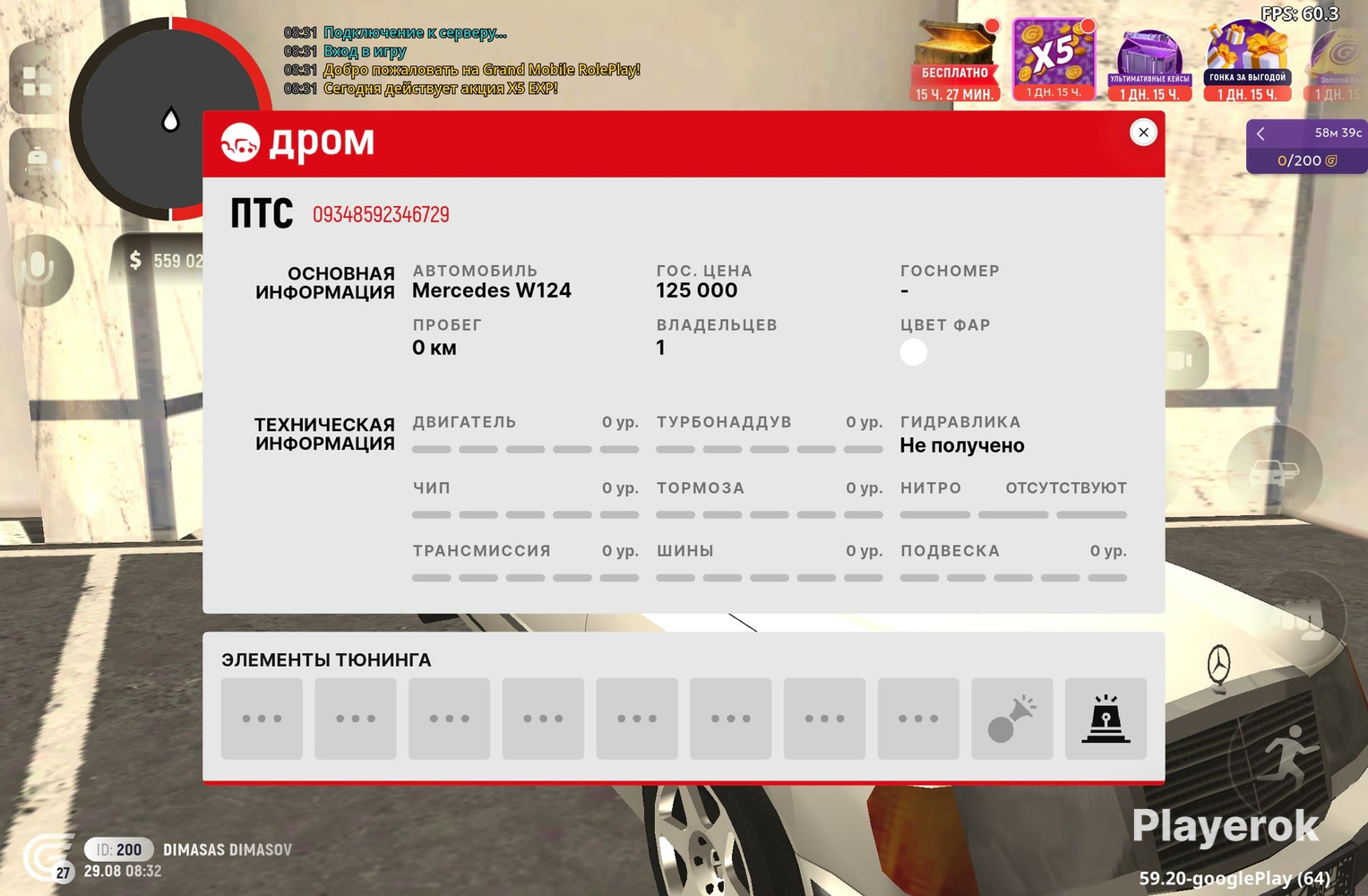
Task: Open the grid main menu icon
Action: tap(37, 82)
